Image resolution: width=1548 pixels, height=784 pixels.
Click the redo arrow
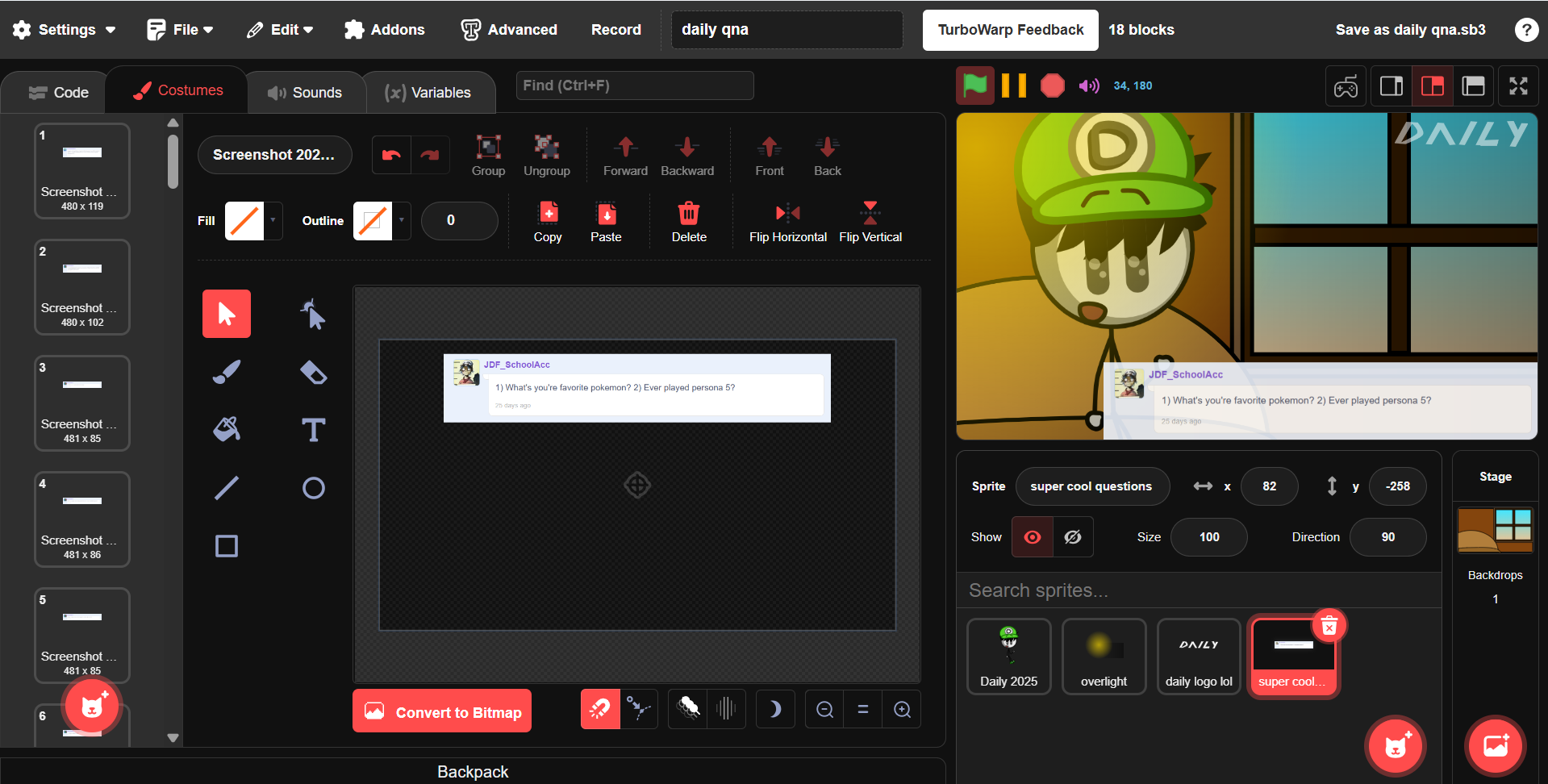tap(430, 155)
